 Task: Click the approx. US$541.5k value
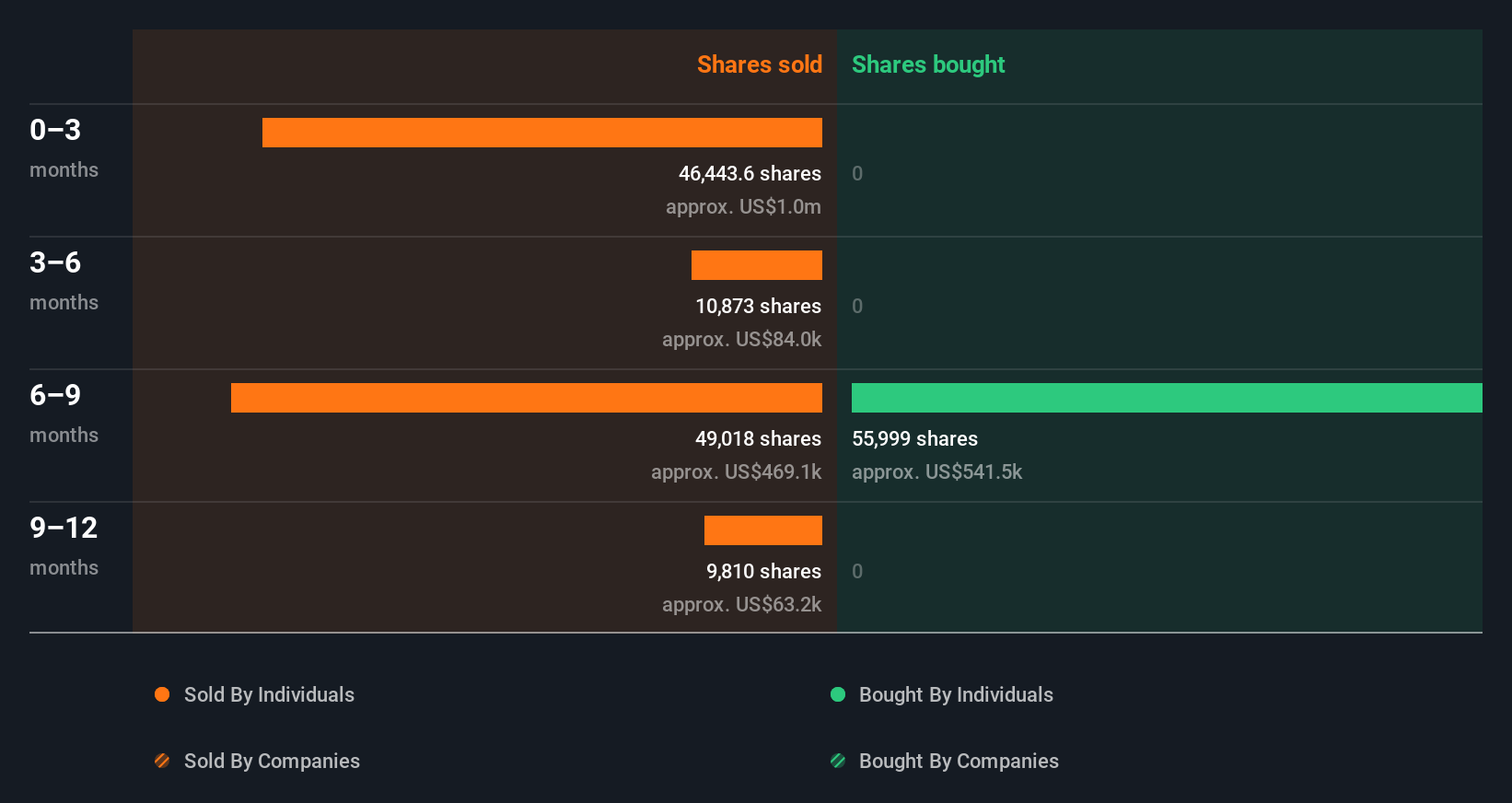pyautogui.click(x=936, y=472)
